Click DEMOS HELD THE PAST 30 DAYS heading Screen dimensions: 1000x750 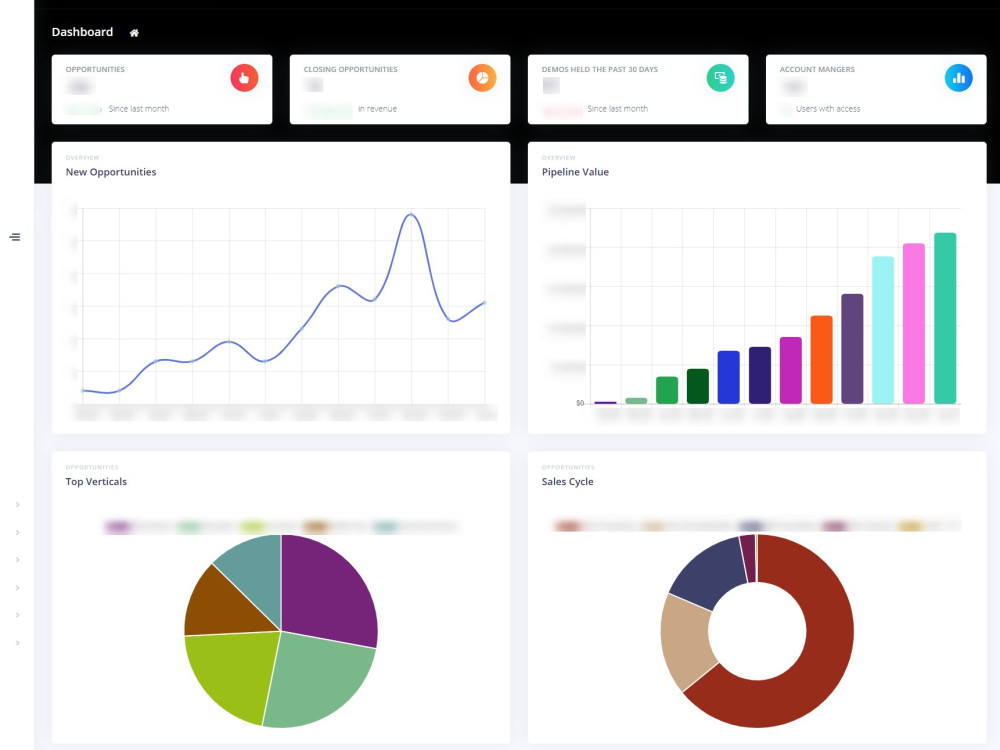pos(599,70)
